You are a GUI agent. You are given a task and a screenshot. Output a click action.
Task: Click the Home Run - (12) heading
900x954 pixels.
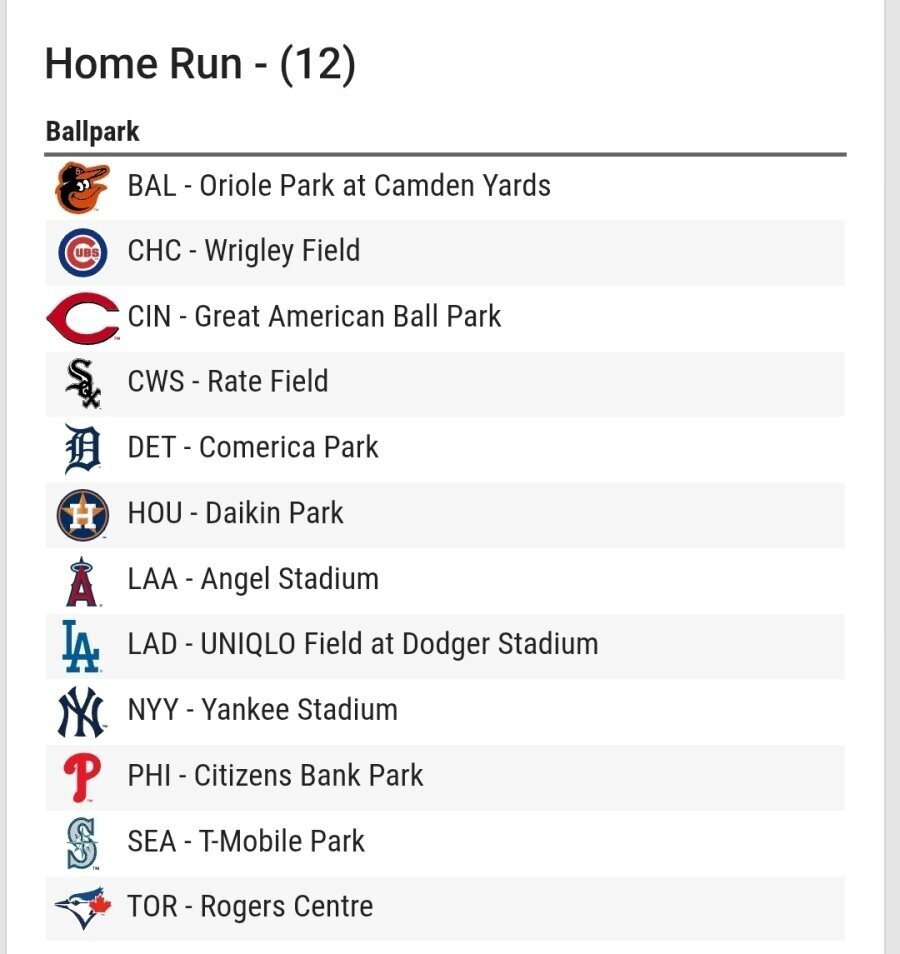[200, 64]
